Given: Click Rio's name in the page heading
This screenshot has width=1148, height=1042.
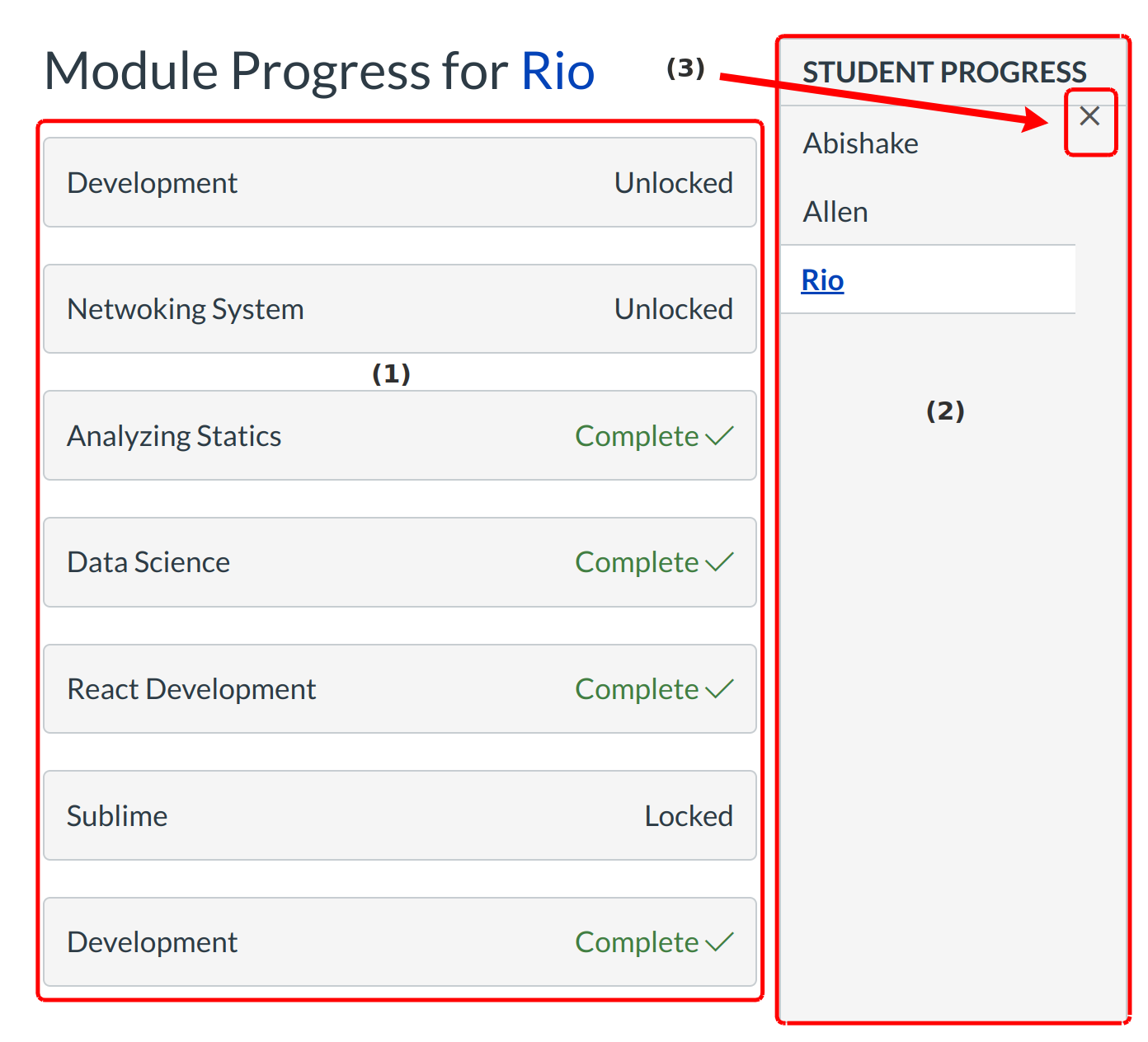Looking at the screenshot, I should (558, 71).
